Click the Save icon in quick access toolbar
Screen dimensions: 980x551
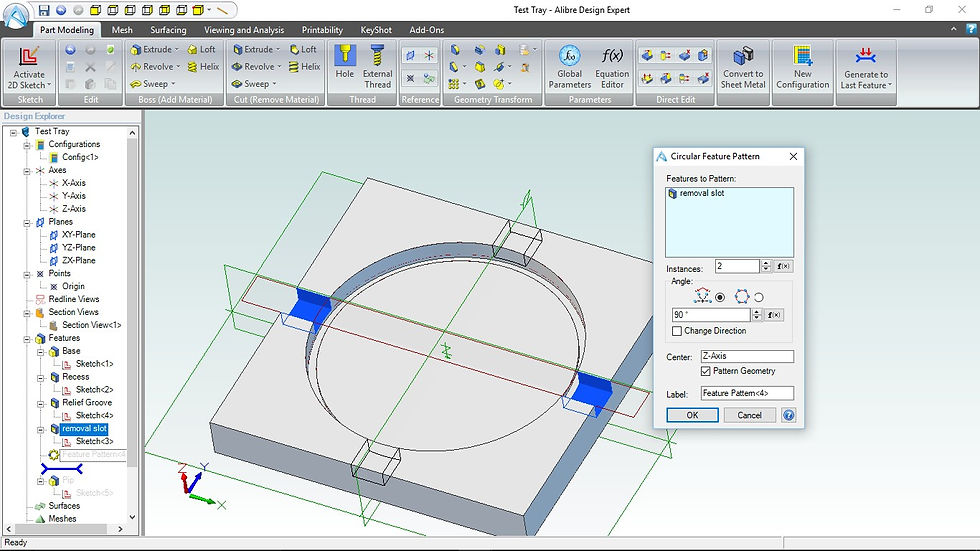(44, 10)
